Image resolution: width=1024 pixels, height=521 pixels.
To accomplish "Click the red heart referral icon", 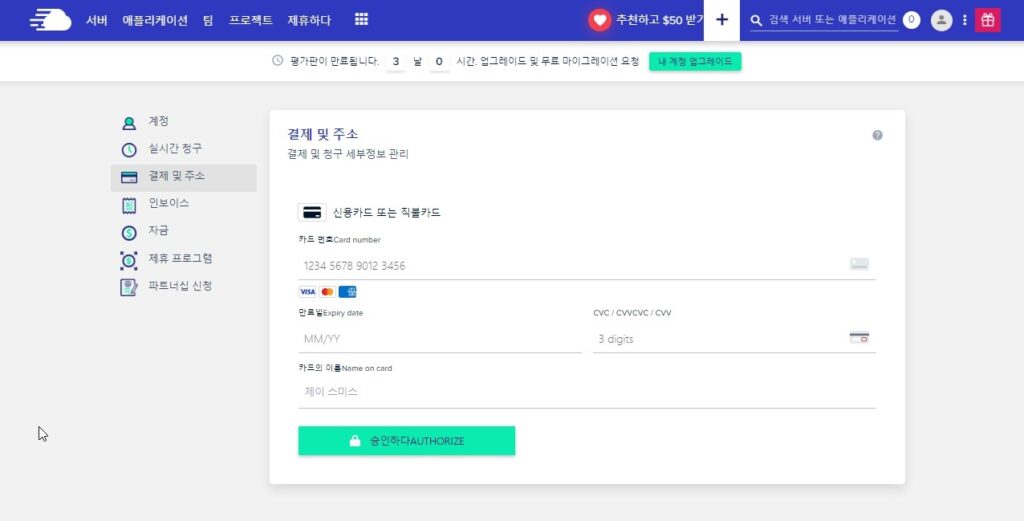I will (599, 20).
